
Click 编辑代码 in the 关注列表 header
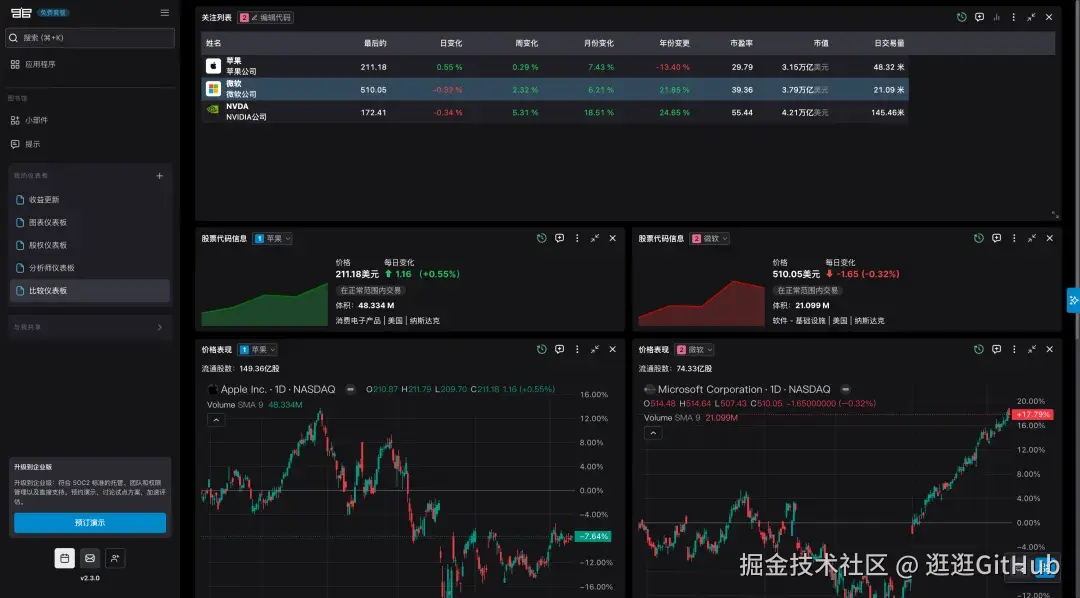[271, 17]
